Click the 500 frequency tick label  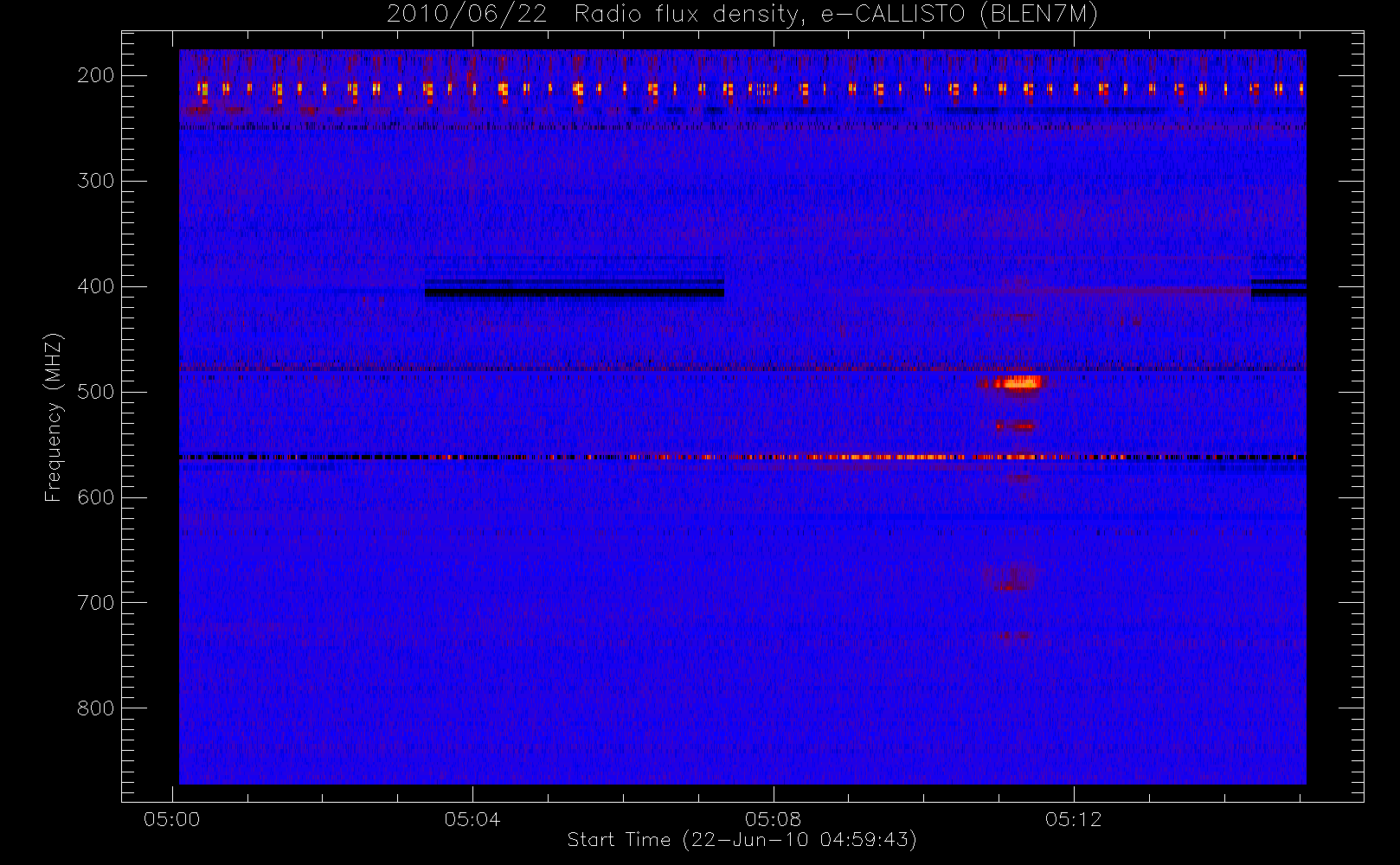point(95,392)
